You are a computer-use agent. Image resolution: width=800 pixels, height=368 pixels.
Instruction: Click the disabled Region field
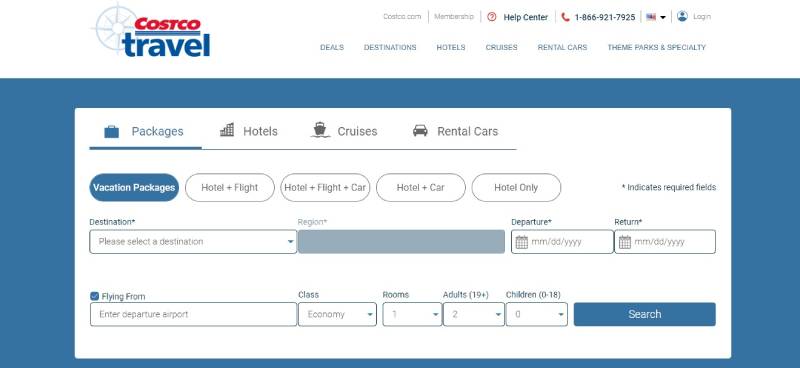[x=402, y=241]
